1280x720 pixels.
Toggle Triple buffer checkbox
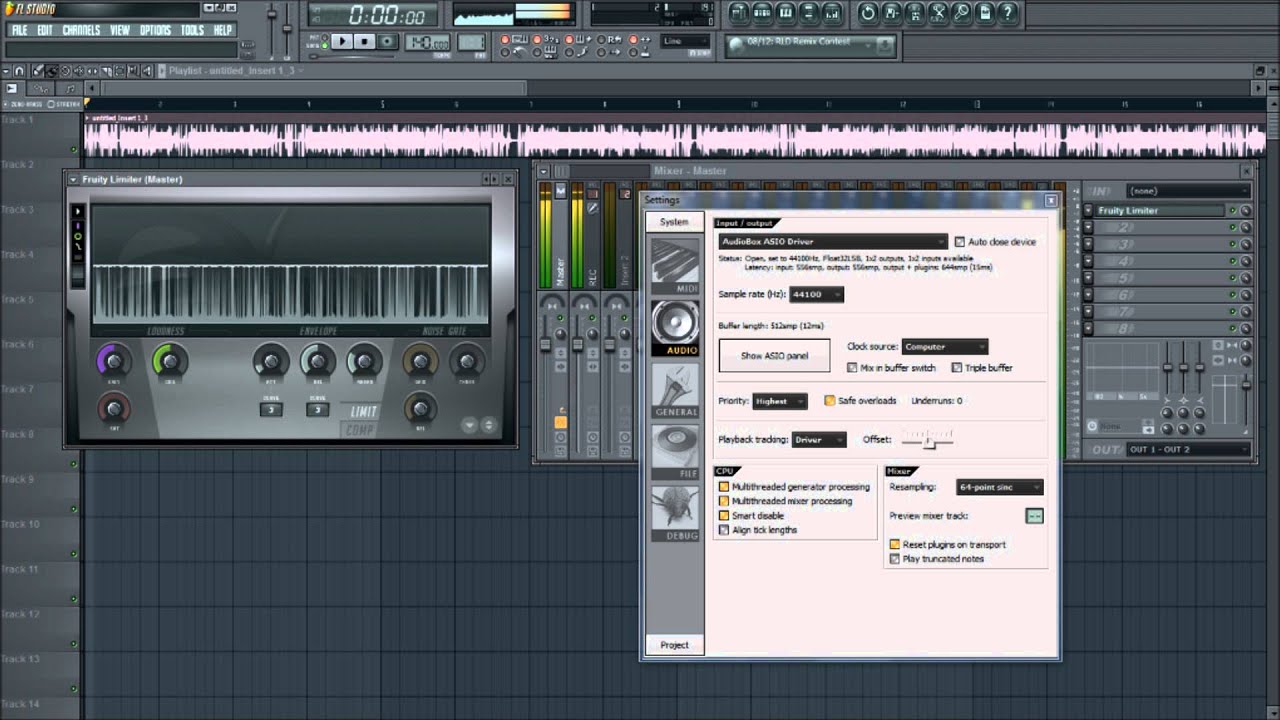[957, 368]
